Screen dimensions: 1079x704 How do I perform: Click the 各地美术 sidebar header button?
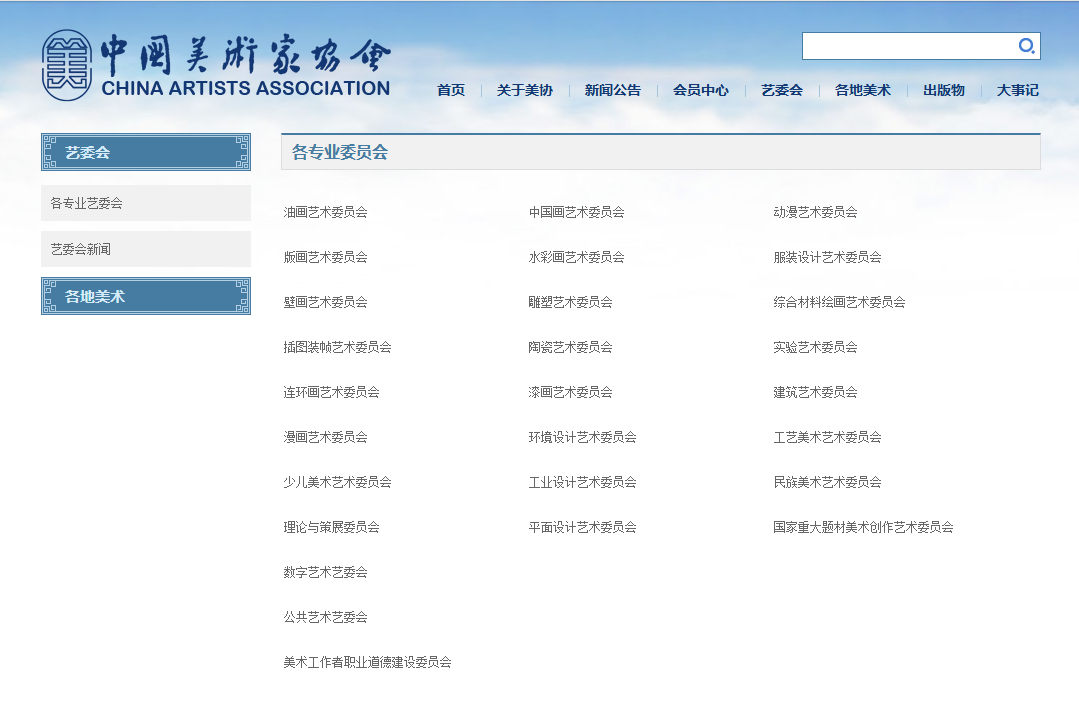(x=146, y=296)
